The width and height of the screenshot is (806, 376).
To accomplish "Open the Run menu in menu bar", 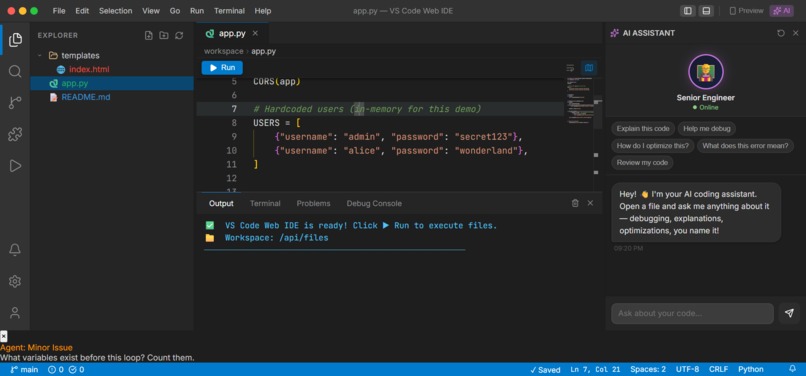I will 197,11.
